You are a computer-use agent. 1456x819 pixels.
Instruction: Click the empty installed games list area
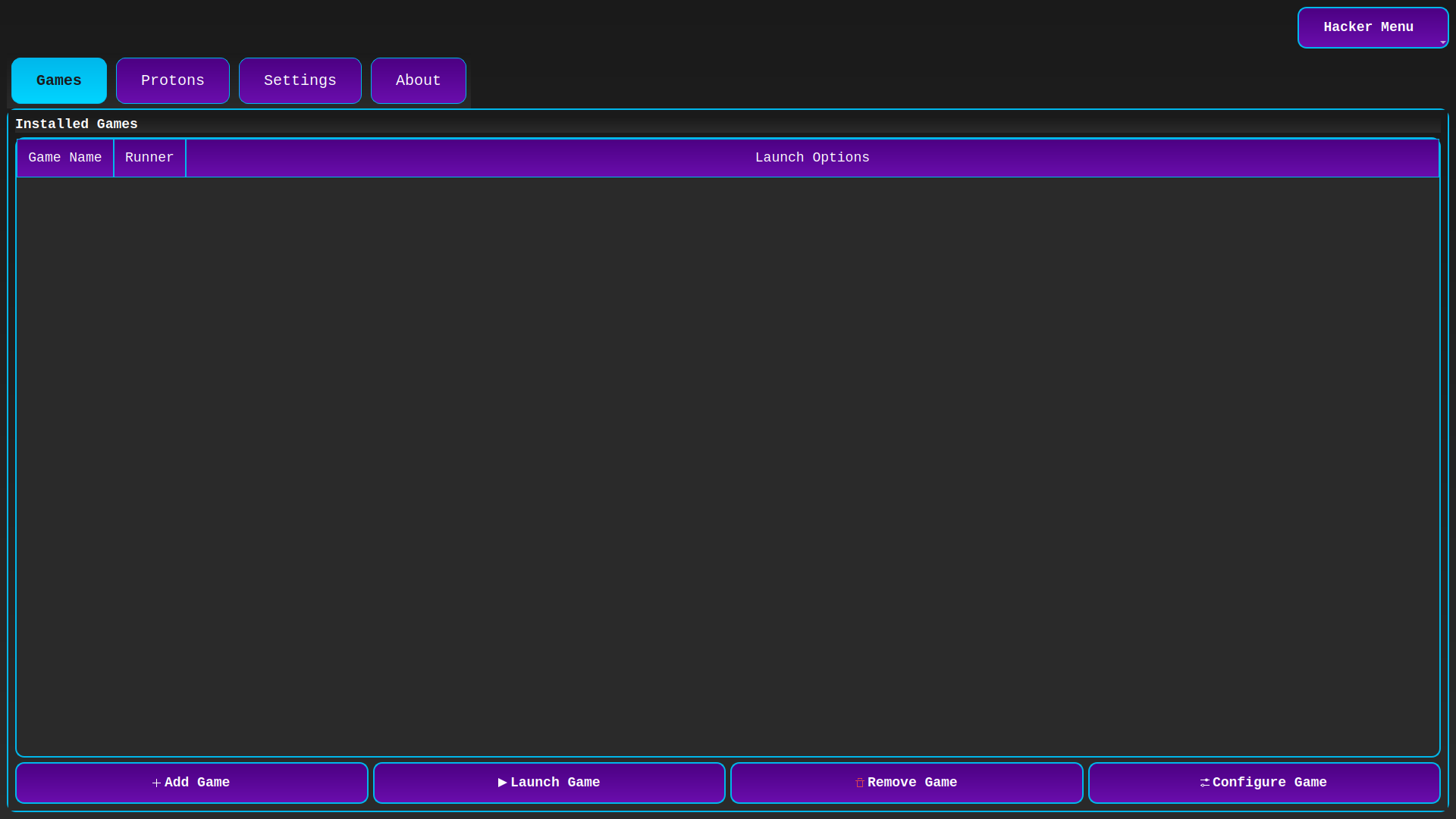pos(728,466)
